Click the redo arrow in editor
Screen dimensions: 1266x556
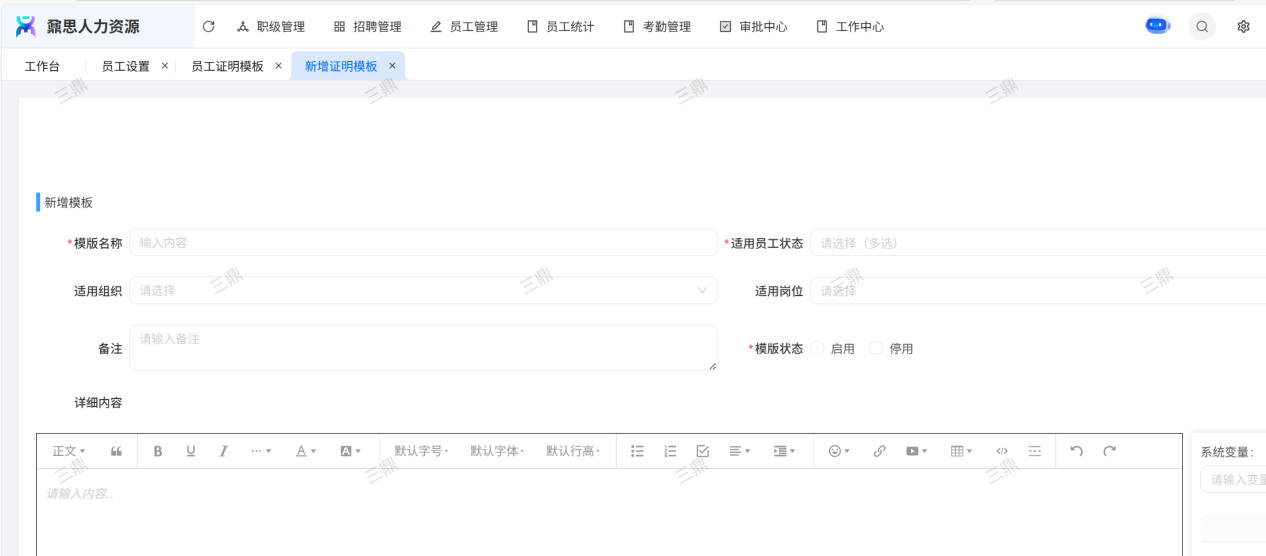(1109, 451)
